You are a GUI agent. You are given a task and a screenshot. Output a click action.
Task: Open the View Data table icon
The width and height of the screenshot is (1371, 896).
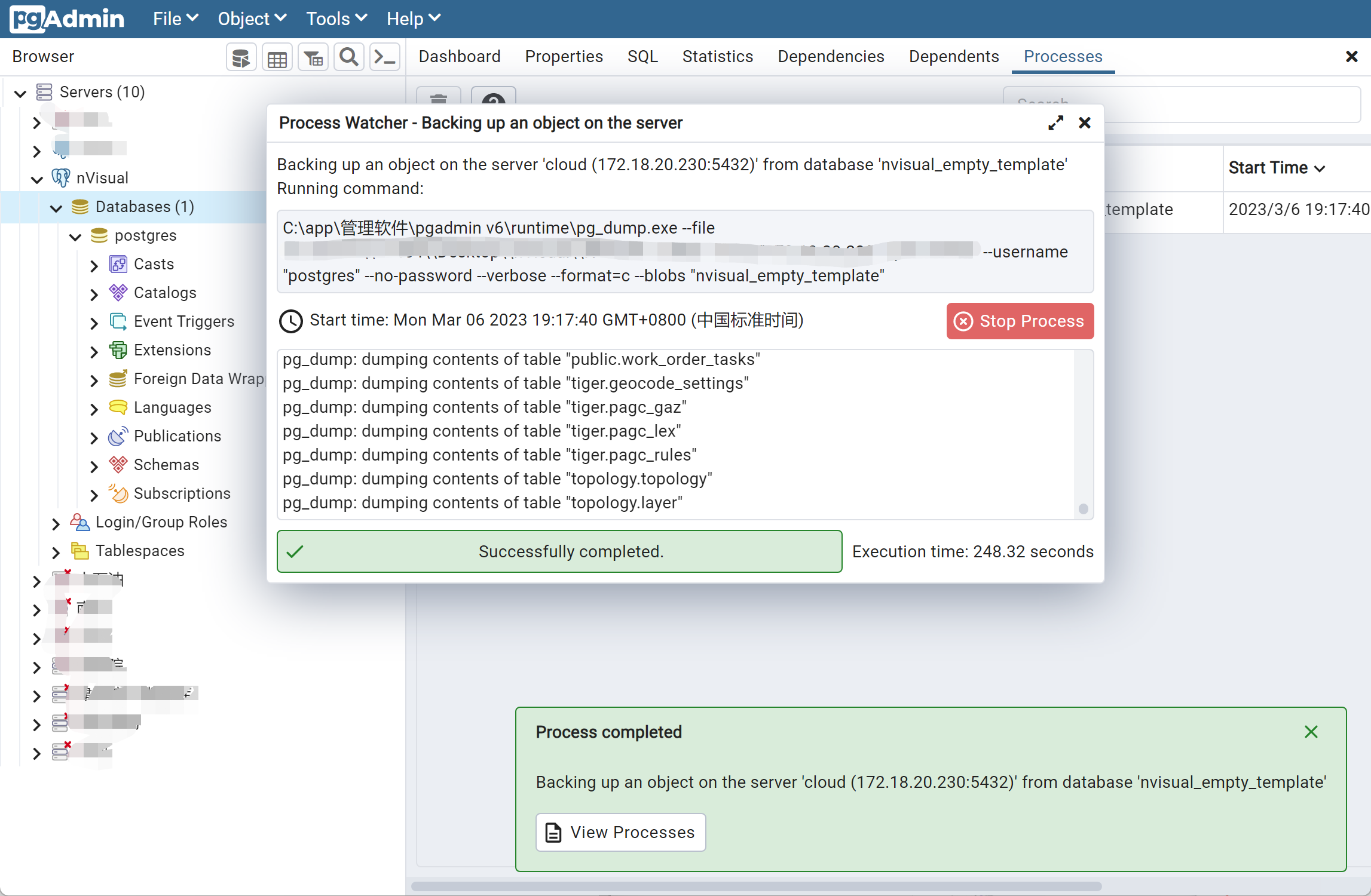(277, 58)
